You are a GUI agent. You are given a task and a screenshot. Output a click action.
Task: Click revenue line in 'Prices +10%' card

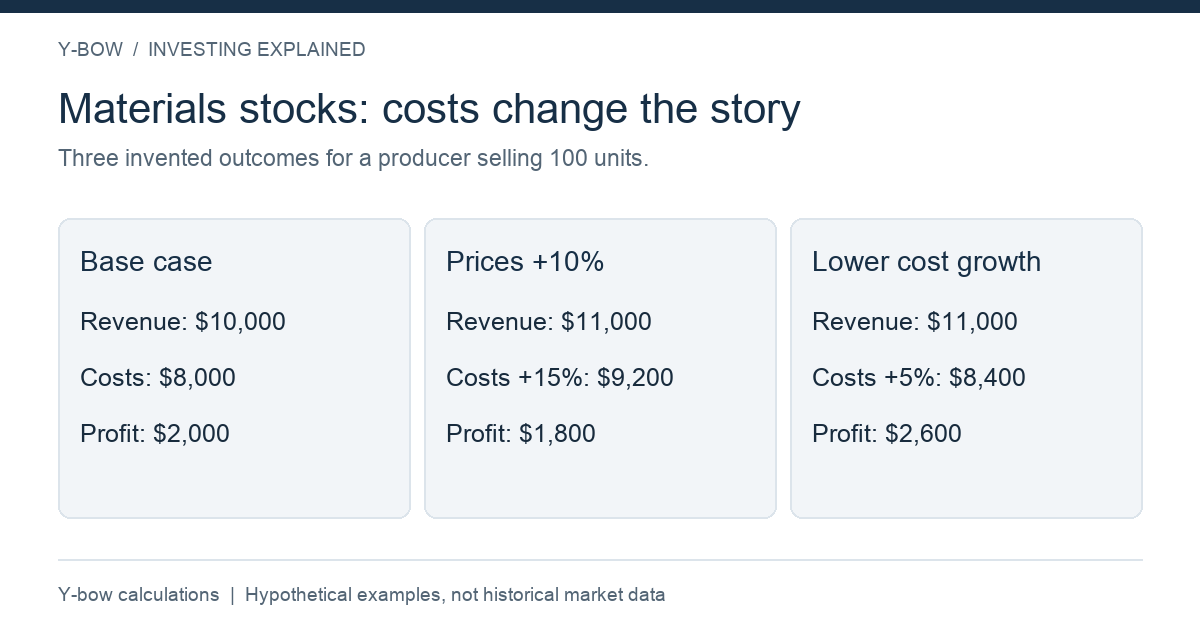tap(549, 322)
